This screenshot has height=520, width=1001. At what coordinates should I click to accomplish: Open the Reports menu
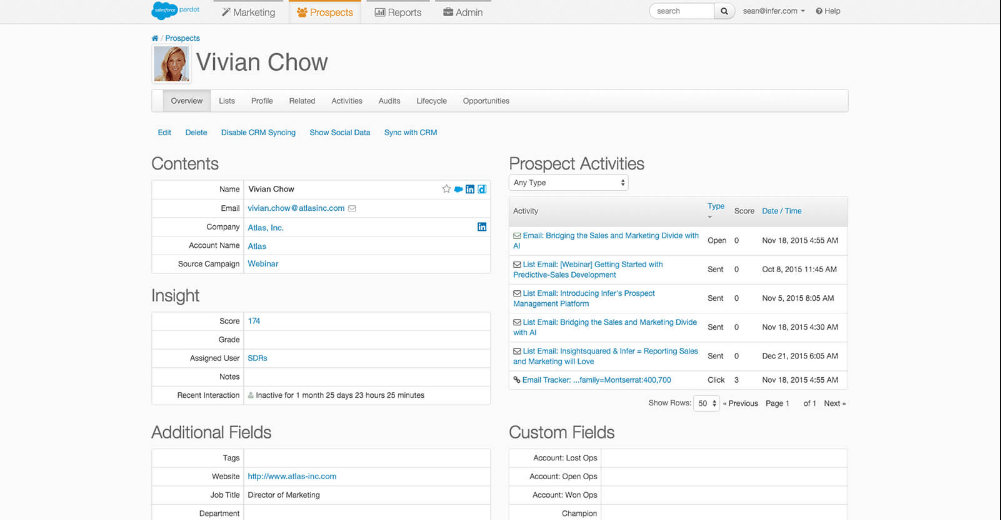pyautogui.click(x=398, y=12)
